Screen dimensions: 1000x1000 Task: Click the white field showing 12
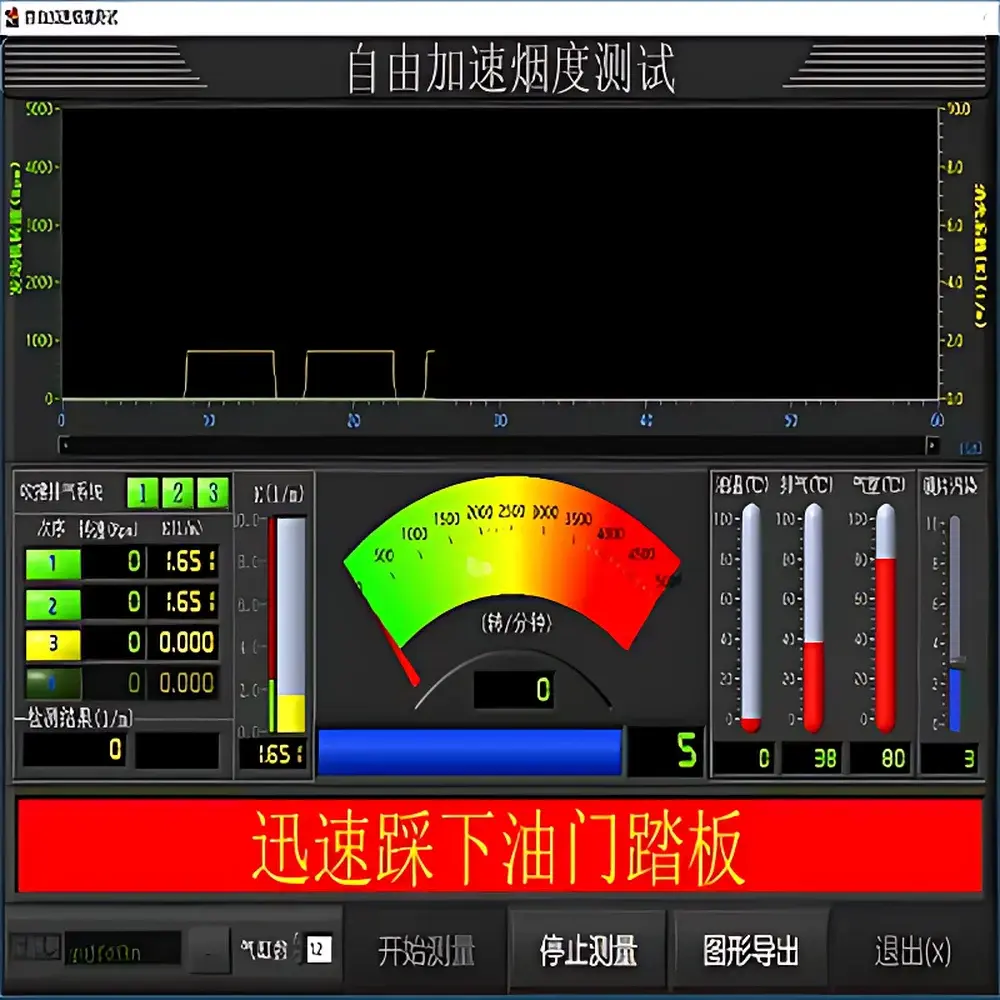click(318, 949)
